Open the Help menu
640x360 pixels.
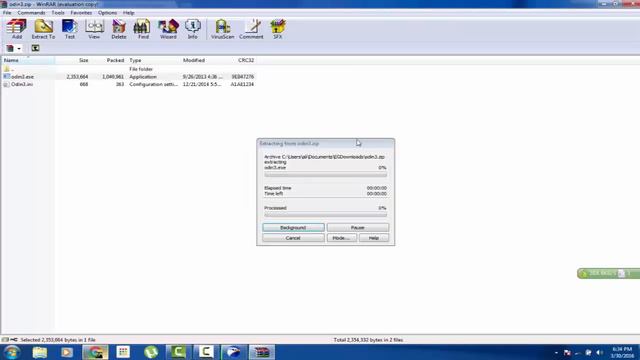point(129,13)
